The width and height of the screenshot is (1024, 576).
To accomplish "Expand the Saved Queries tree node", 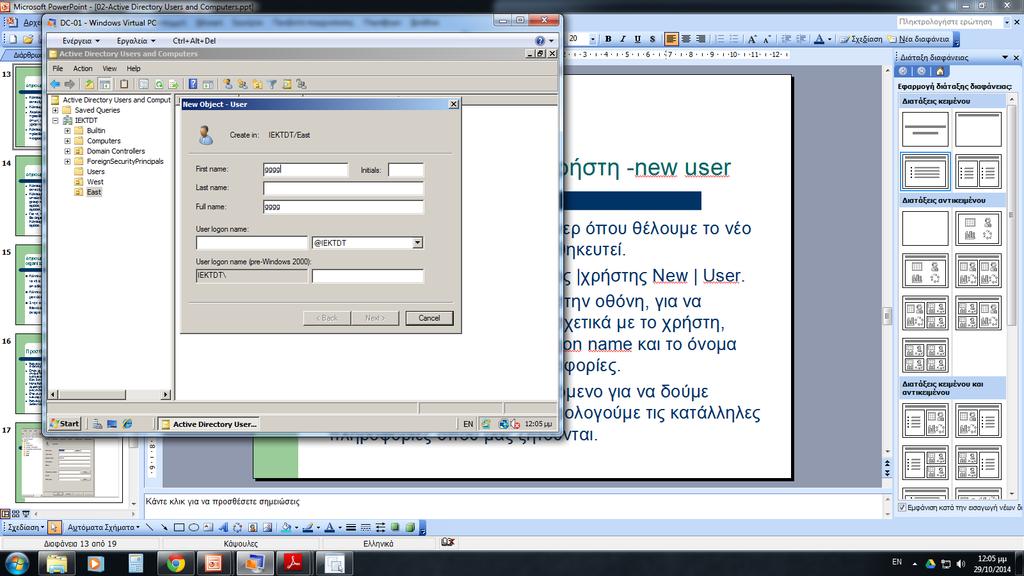I will click(56, 110).
